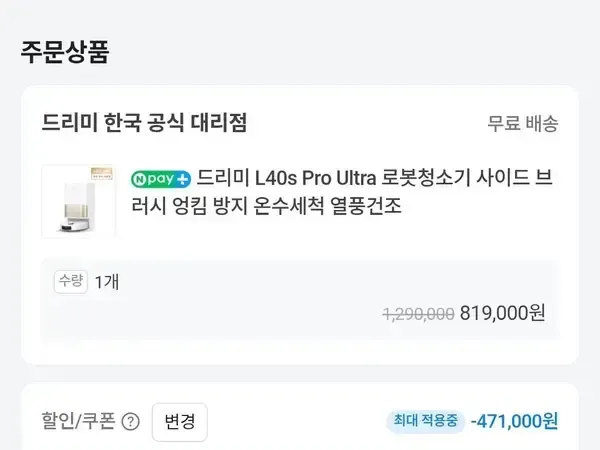
Task: Click the struck-through 1,290,000 original price
Action: click(418, 313)
